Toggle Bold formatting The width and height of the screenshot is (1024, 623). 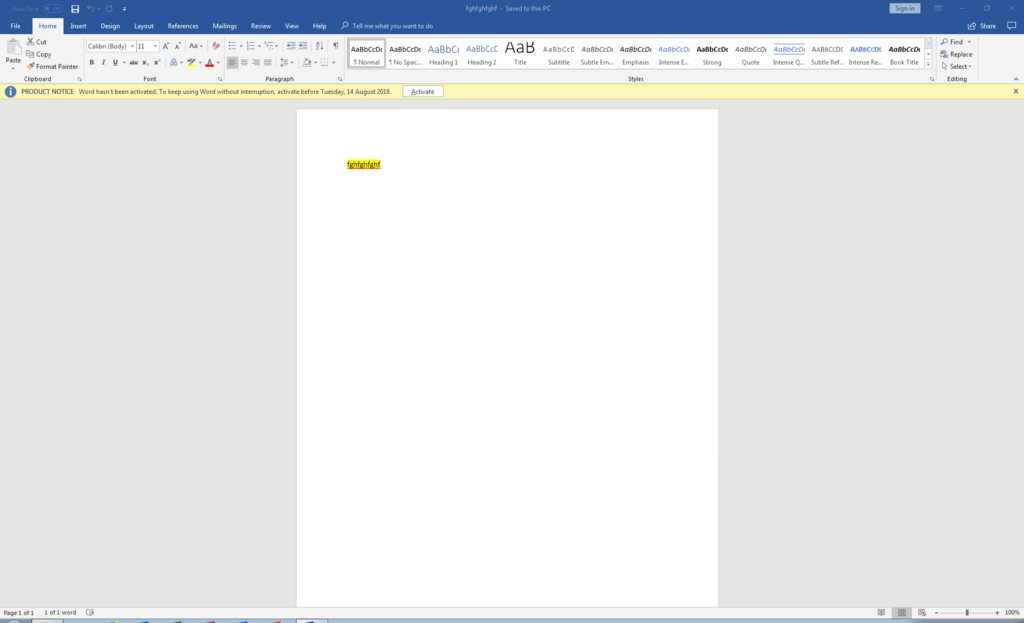[x=92, y=62]
